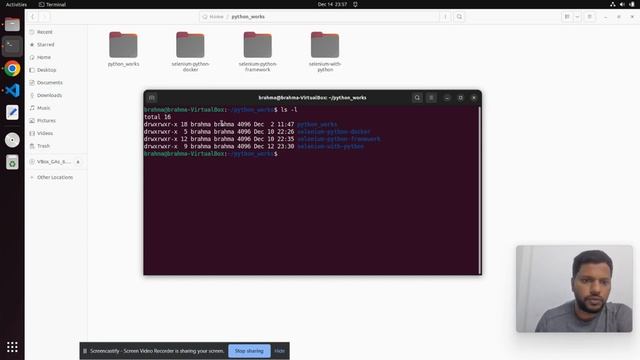Click selenium-python-docker in terminal listing
Screen dimensions: 640x360
coord(334,132)
